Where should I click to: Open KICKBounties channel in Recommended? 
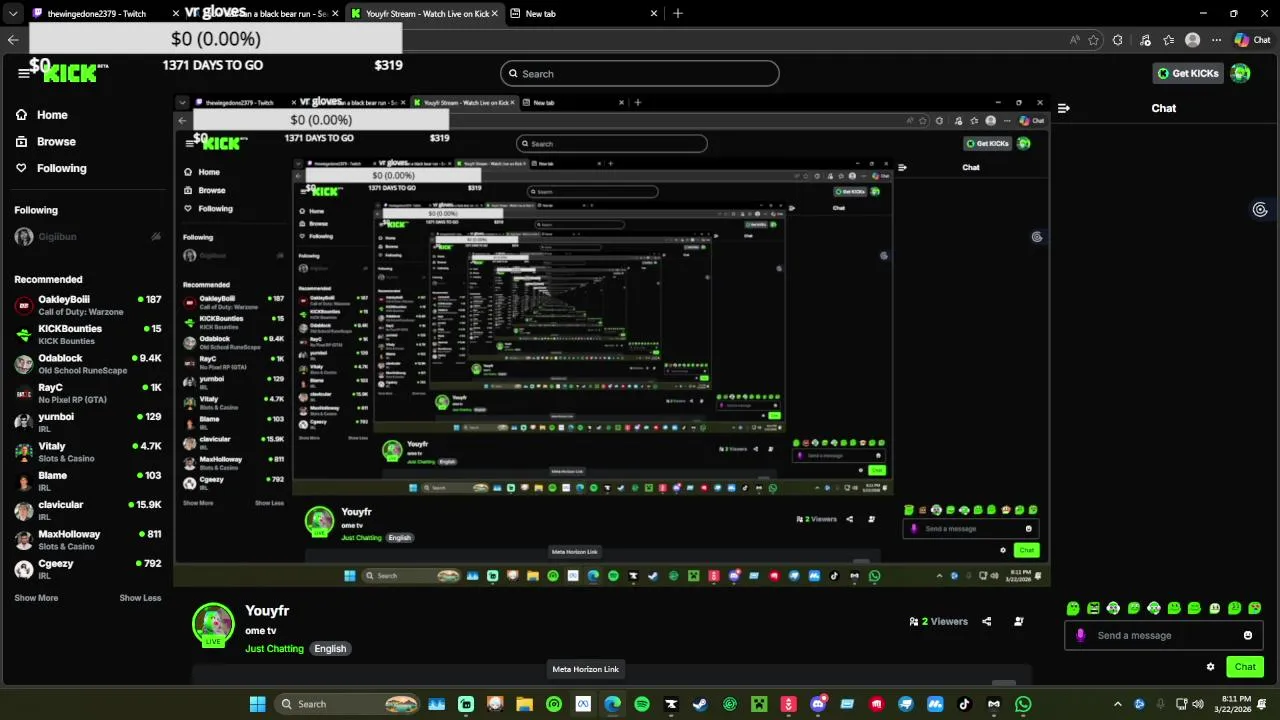pos(88,334)
